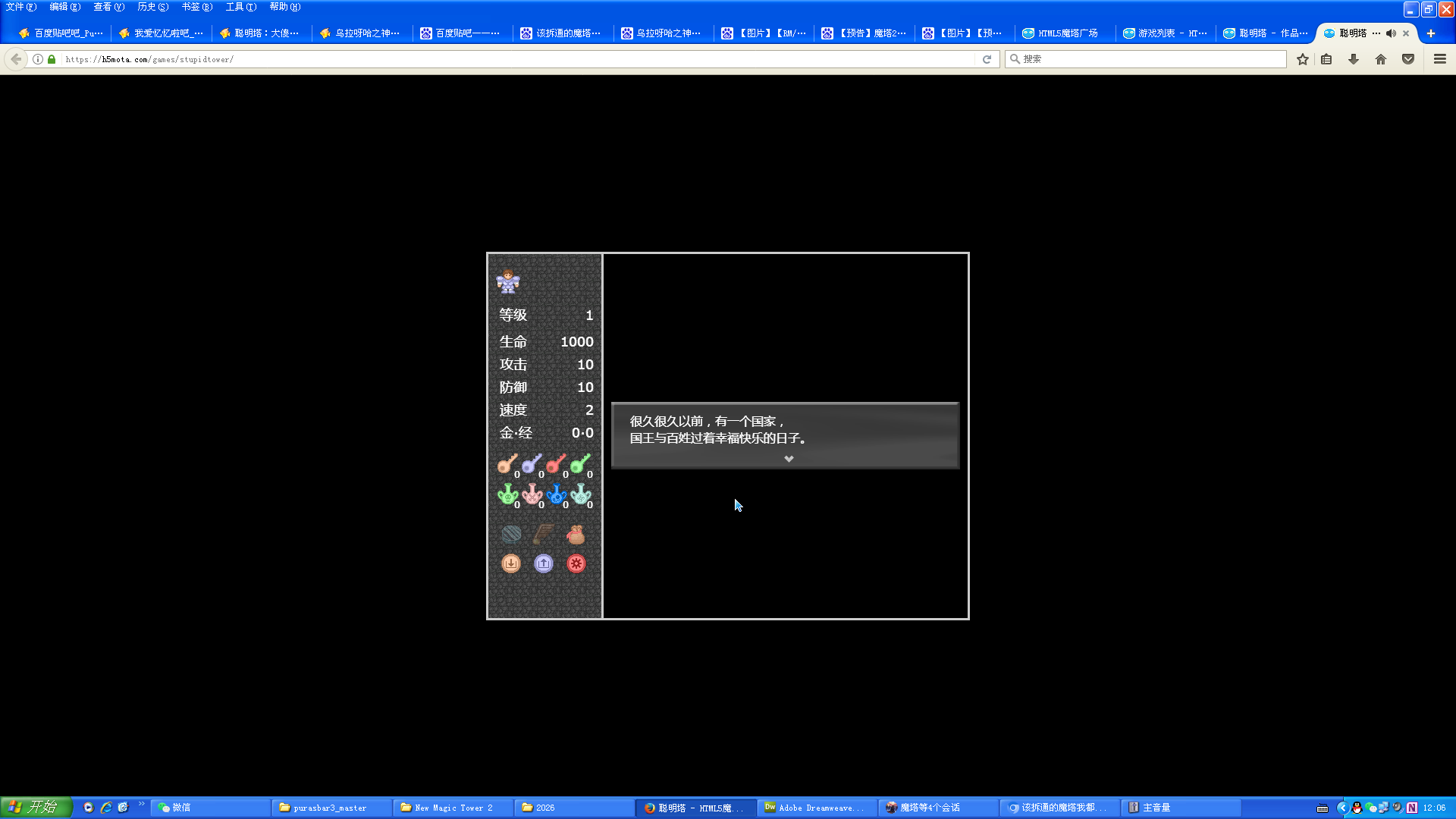The width and height of the screenshot is (1456, 819).
Task: Click the blue potion flask
Action: coord(555,494)
